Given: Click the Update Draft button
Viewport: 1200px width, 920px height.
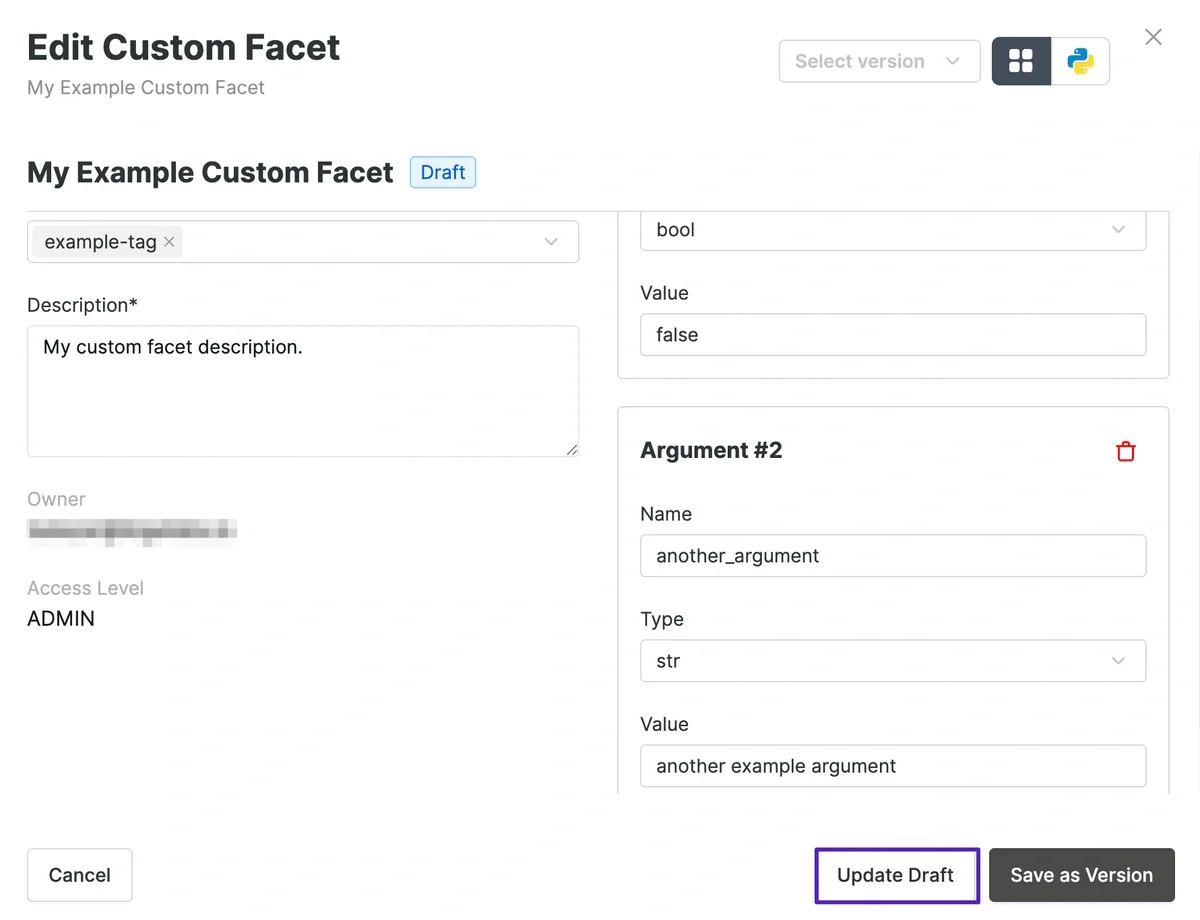Looking at the screenshot, I should (x=896, y=875).
